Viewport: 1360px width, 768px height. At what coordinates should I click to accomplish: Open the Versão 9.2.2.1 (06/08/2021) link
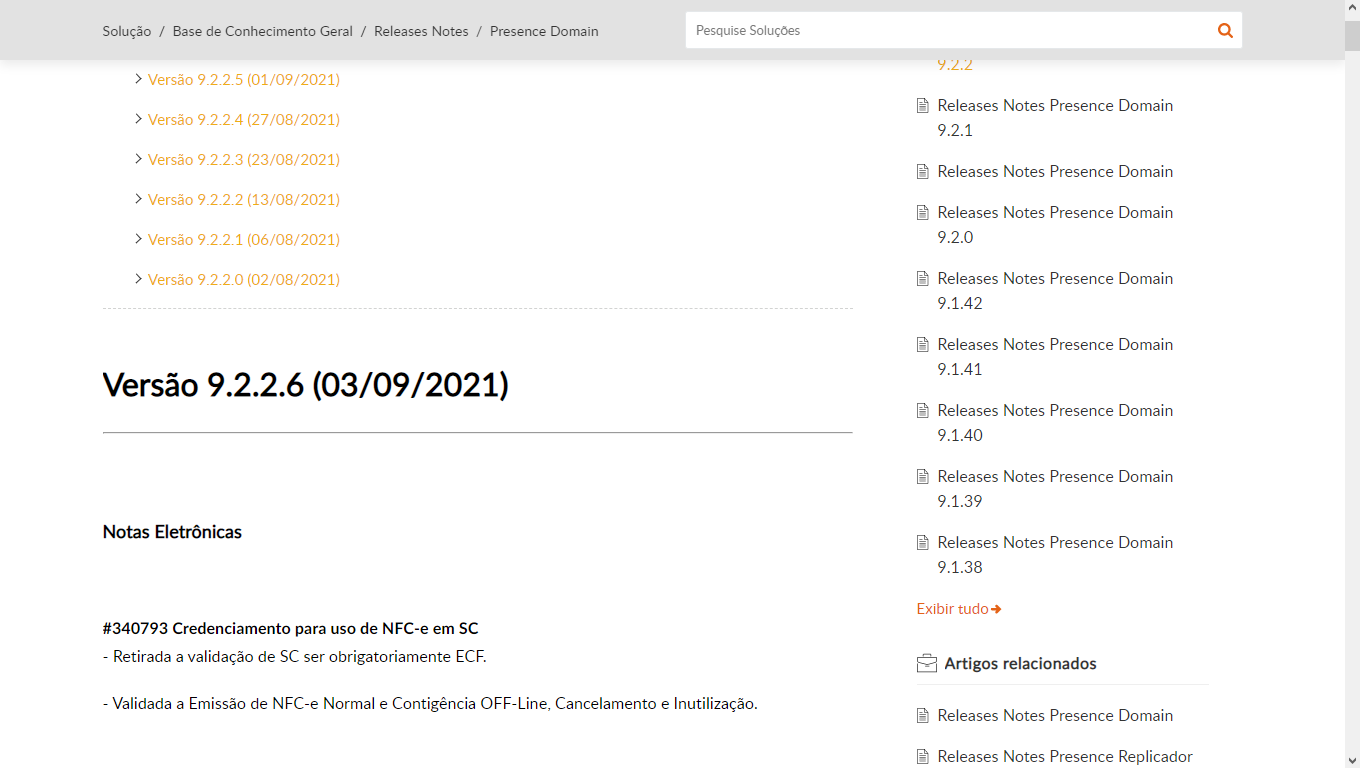click(244, 239)
